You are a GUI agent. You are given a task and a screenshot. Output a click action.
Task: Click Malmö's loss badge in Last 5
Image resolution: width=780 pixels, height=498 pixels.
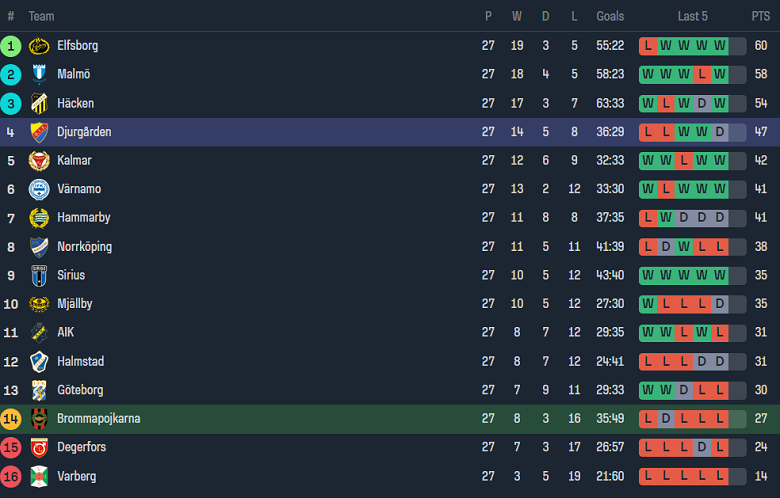tap(702, 75)
